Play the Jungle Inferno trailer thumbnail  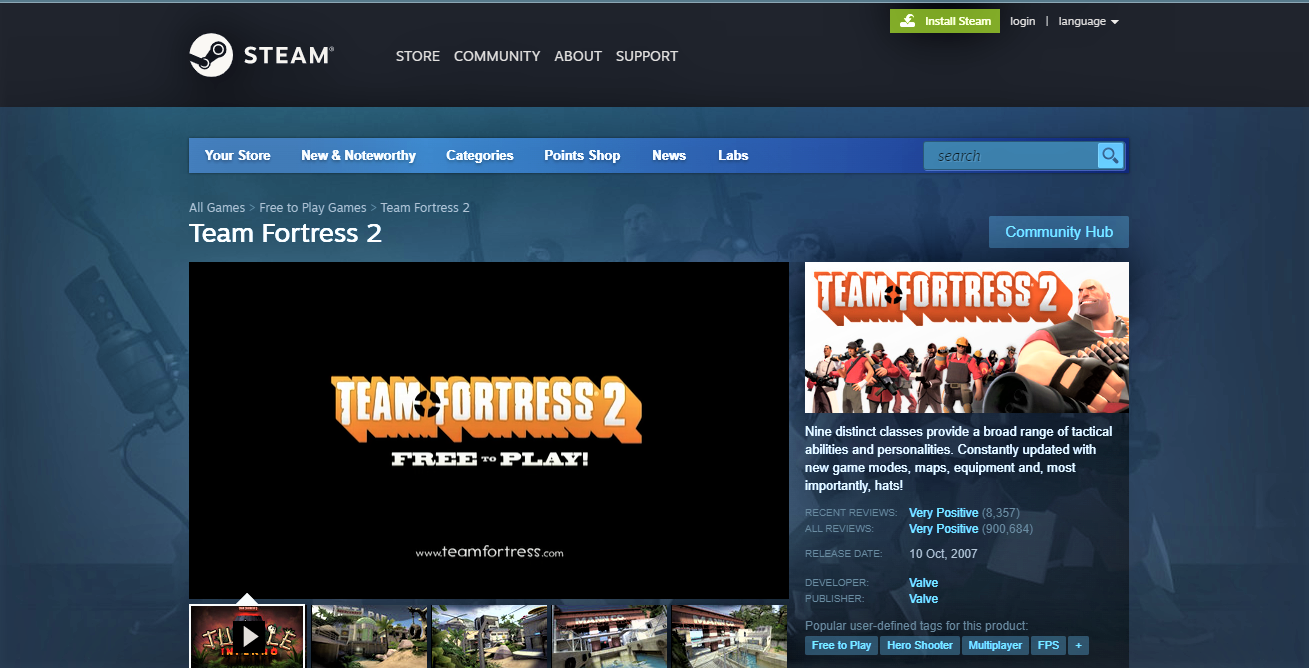[247, 635]
